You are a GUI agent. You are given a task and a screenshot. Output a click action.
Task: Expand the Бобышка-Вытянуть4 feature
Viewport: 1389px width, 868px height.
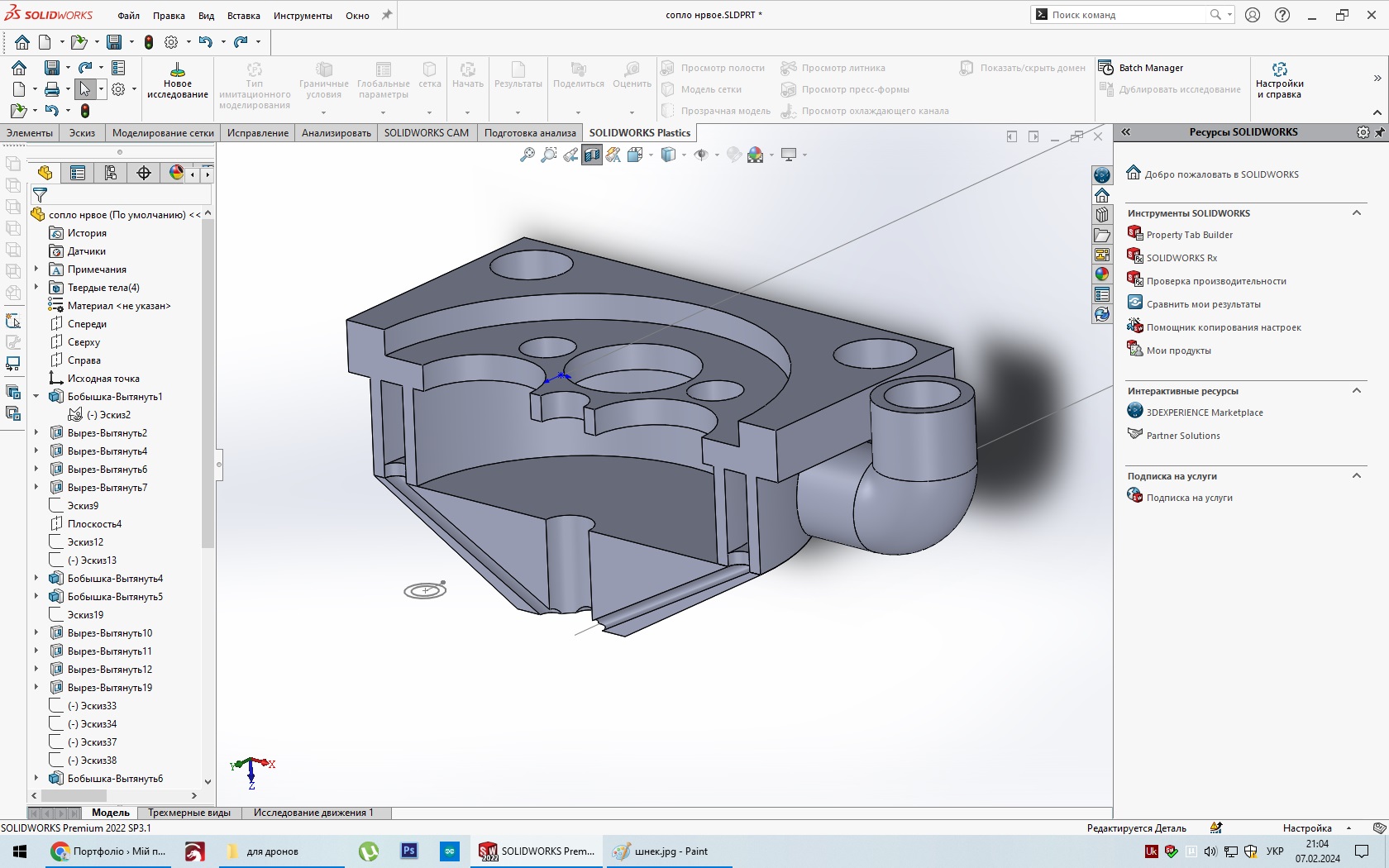point(36,579)
